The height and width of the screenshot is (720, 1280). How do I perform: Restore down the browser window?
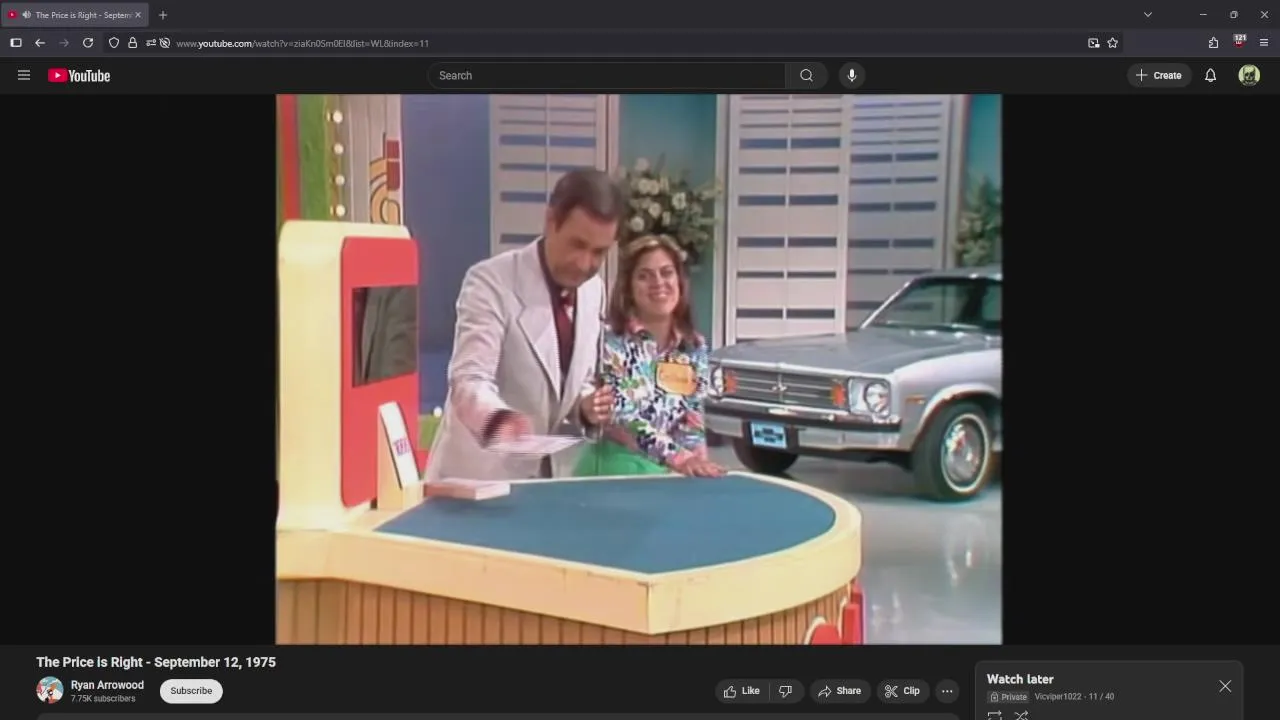1233,15
